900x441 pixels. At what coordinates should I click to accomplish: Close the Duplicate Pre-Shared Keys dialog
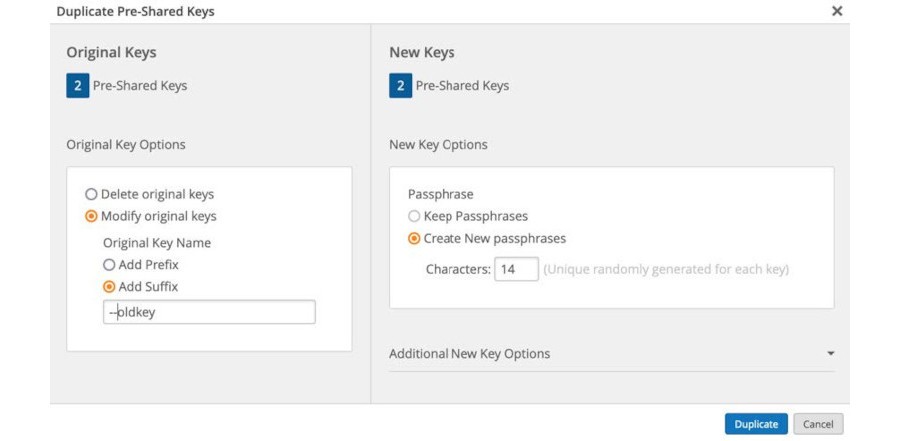837,11
